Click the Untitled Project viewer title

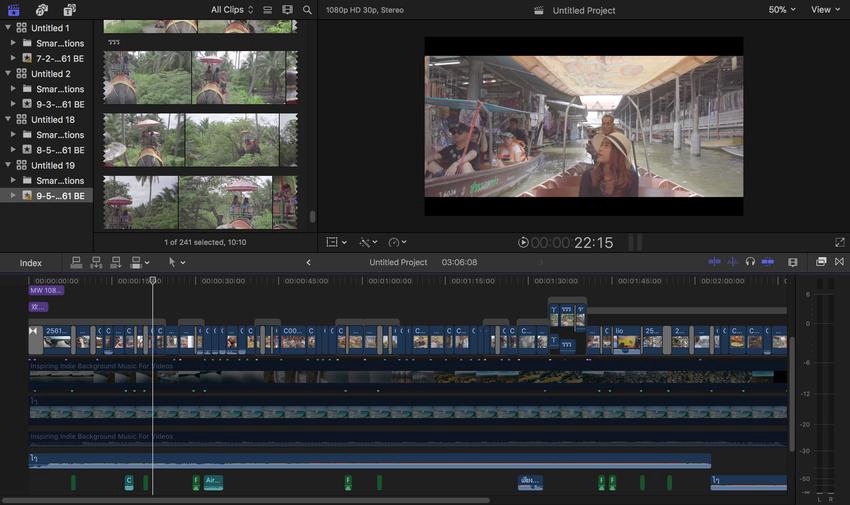(584, 10)
